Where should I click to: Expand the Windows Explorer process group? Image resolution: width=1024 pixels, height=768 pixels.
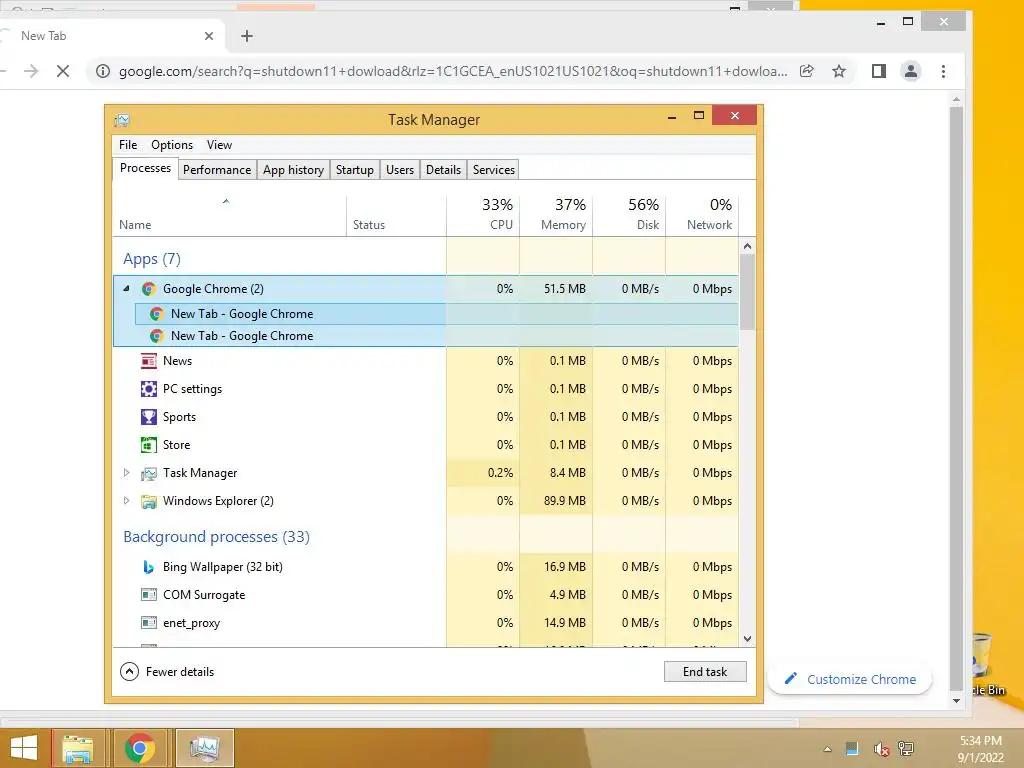(x=127, y=501)
